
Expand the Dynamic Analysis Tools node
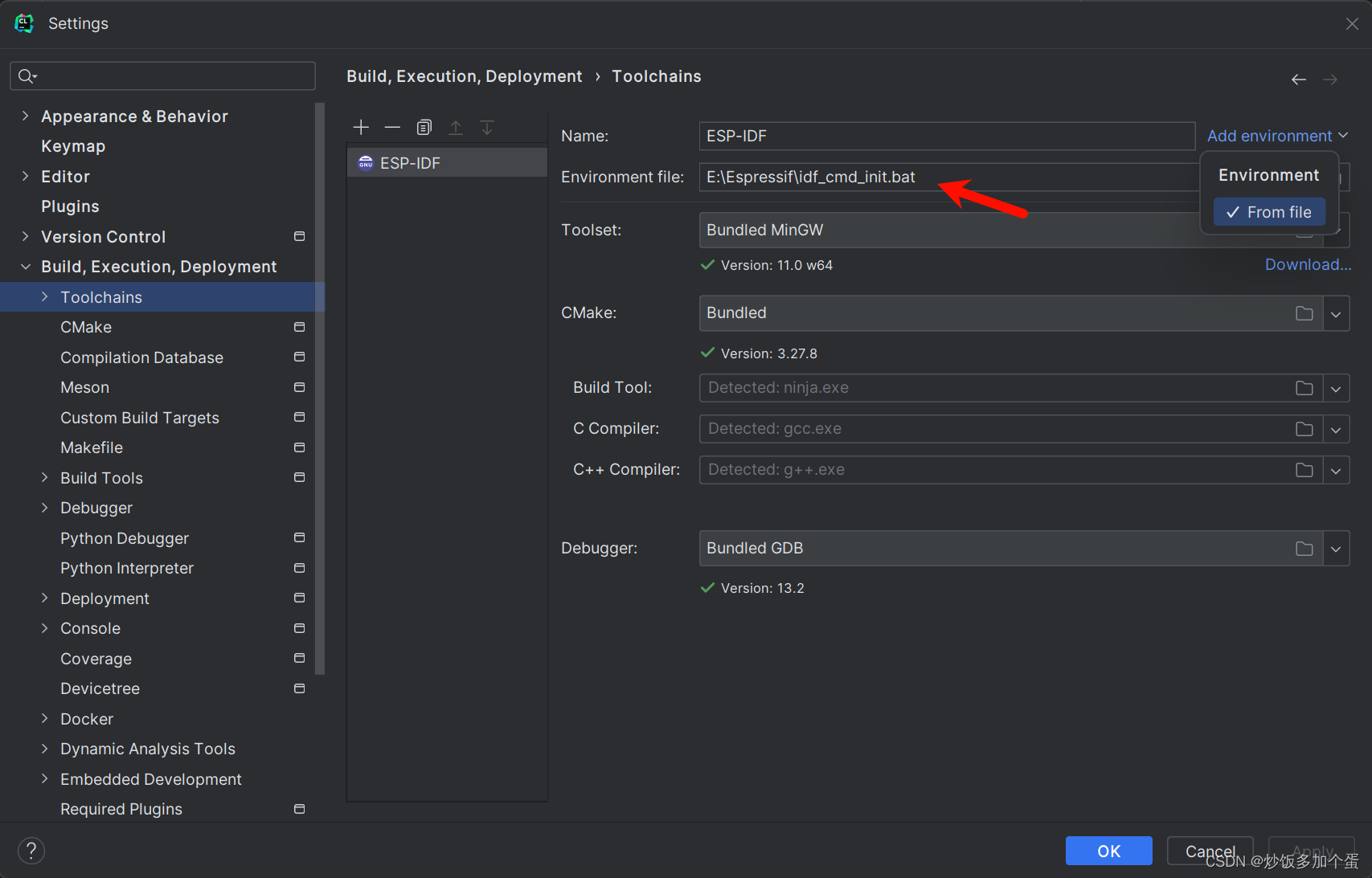tap(44, 749)
